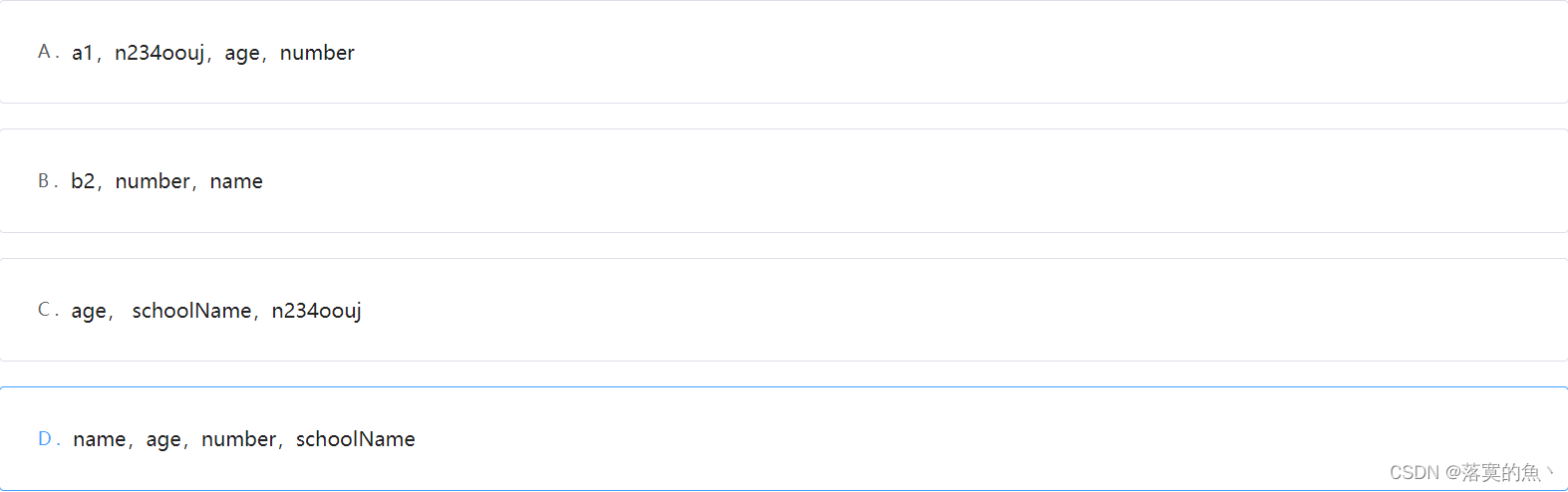The width and height of the screenshot is (1568, 492).
Task: Click 'age' in option D
Action: [163, 440]
